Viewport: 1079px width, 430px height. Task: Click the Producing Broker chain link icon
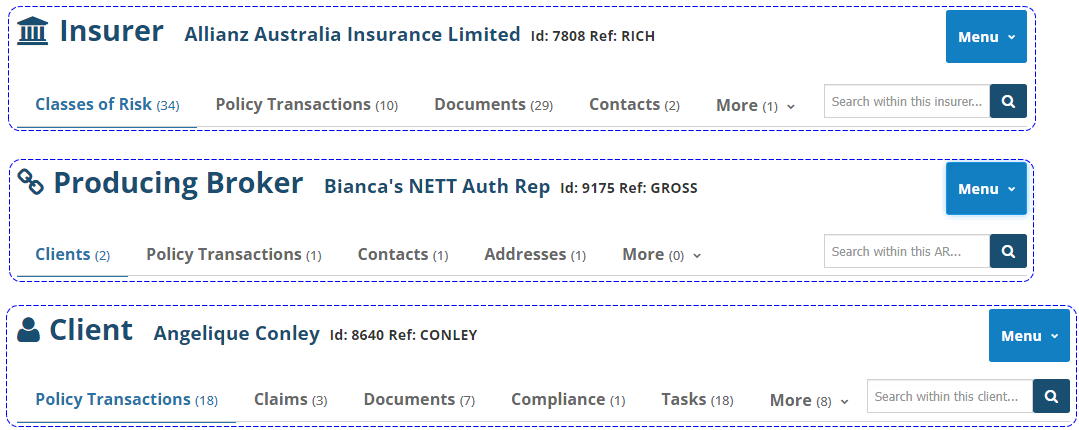pos(31,183)
